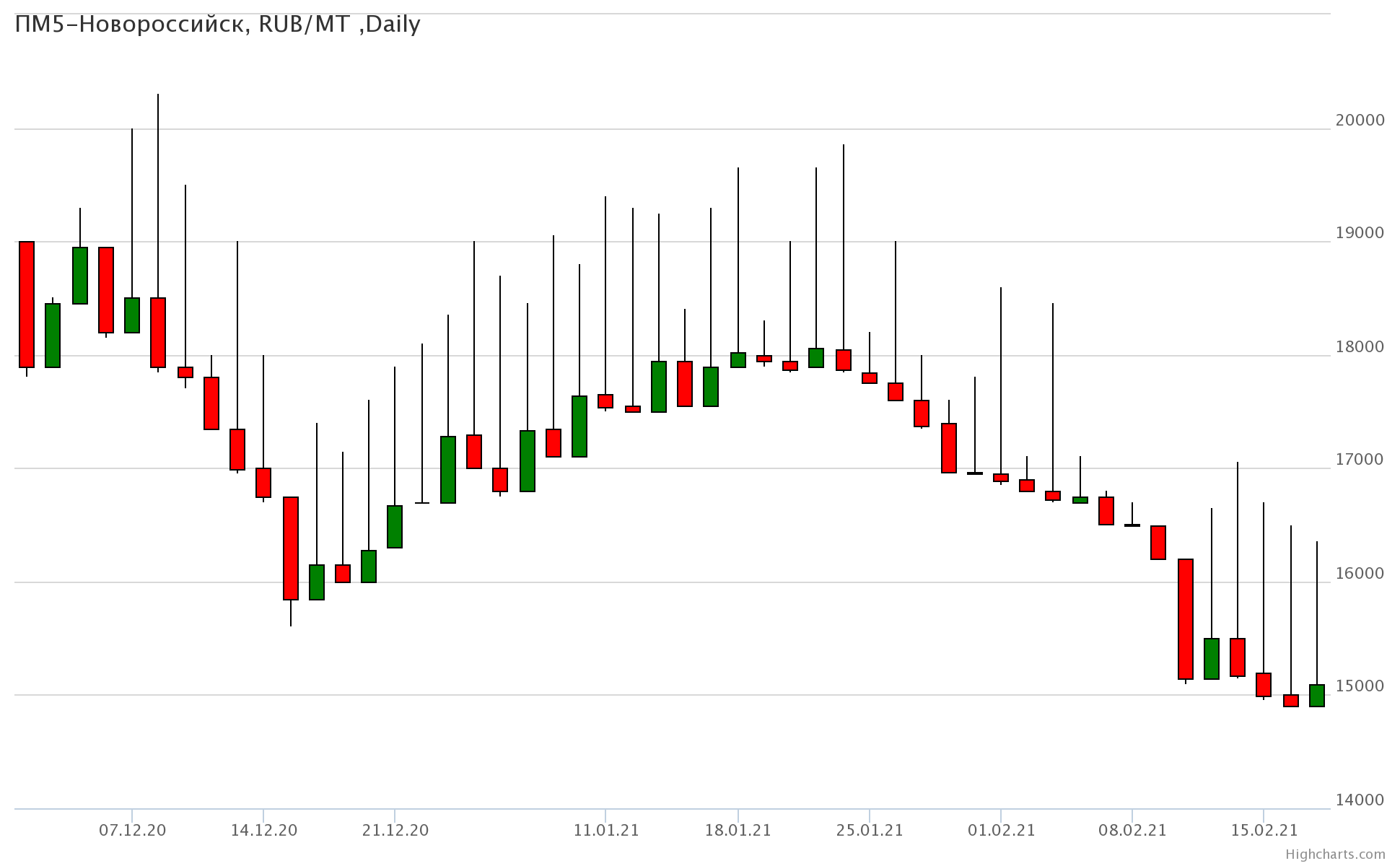The width and height of the screenshot is (1400, 866).
Task: Click the 15.02.21 date axis label
Action: [x=1264, y=831]
